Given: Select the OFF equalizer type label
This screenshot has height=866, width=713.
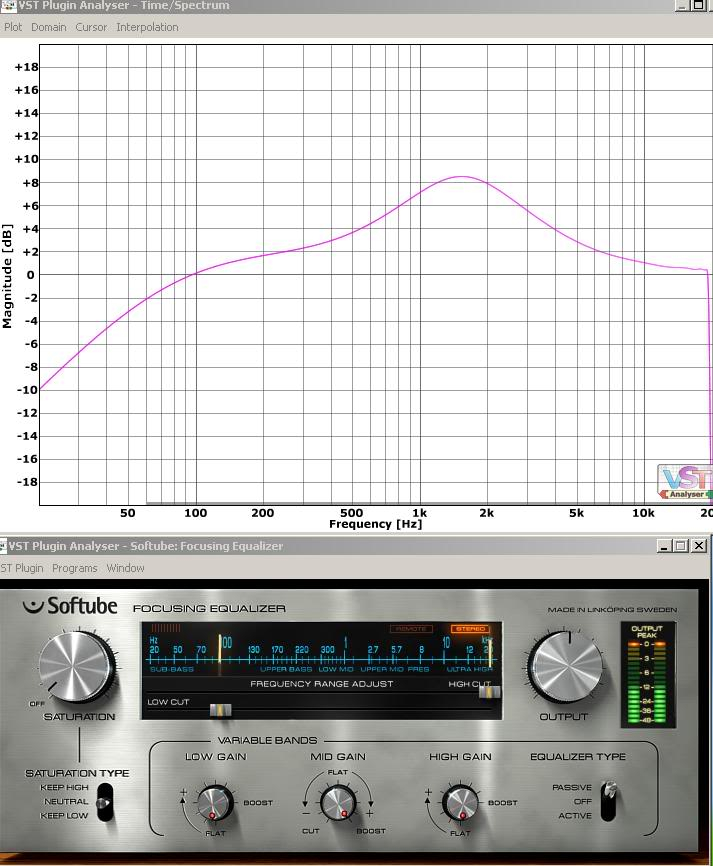Looking at the screenshot, I should tap(582, 801).
